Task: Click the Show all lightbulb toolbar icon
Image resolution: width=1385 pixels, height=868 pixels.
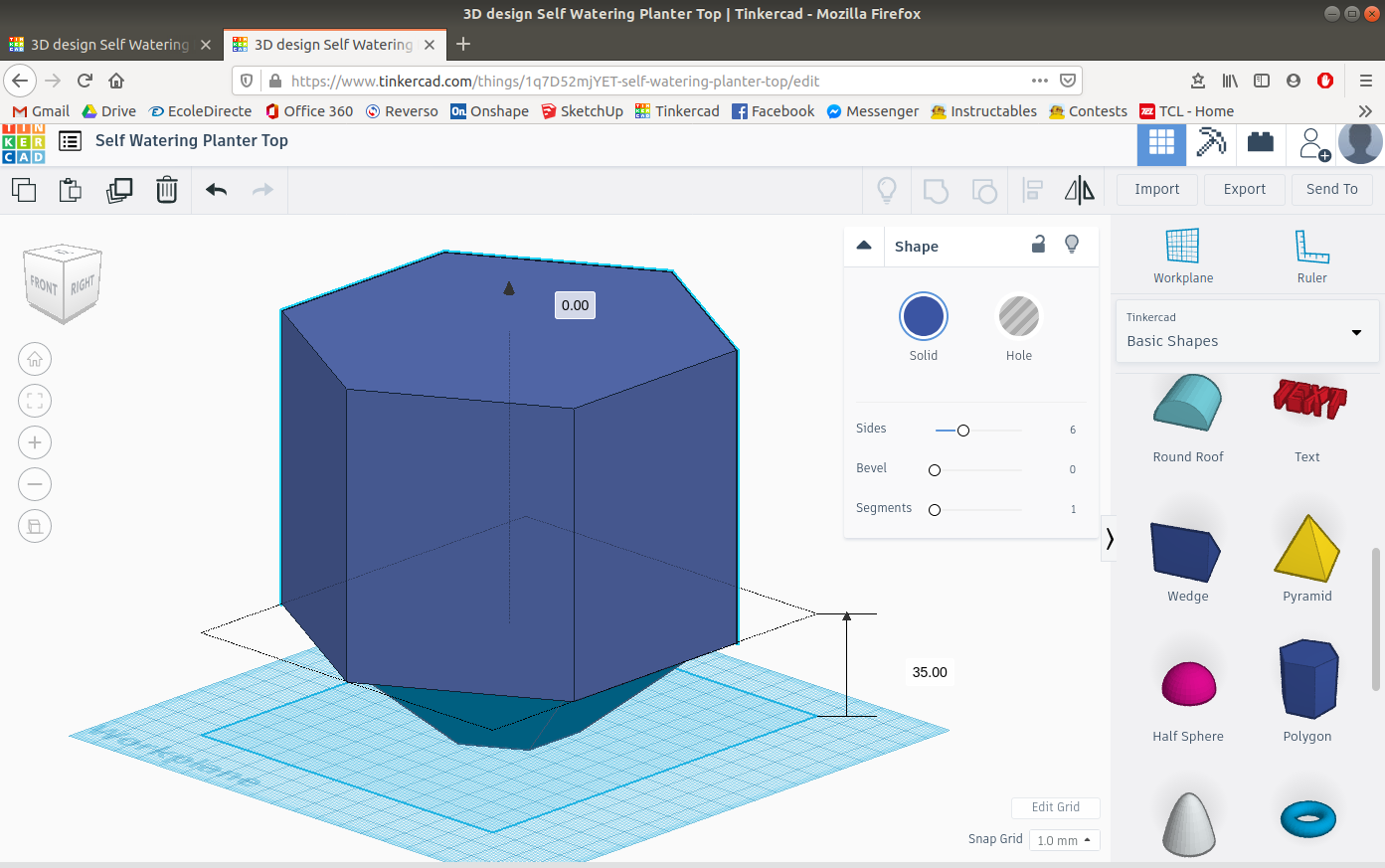Action: point(887,189)
